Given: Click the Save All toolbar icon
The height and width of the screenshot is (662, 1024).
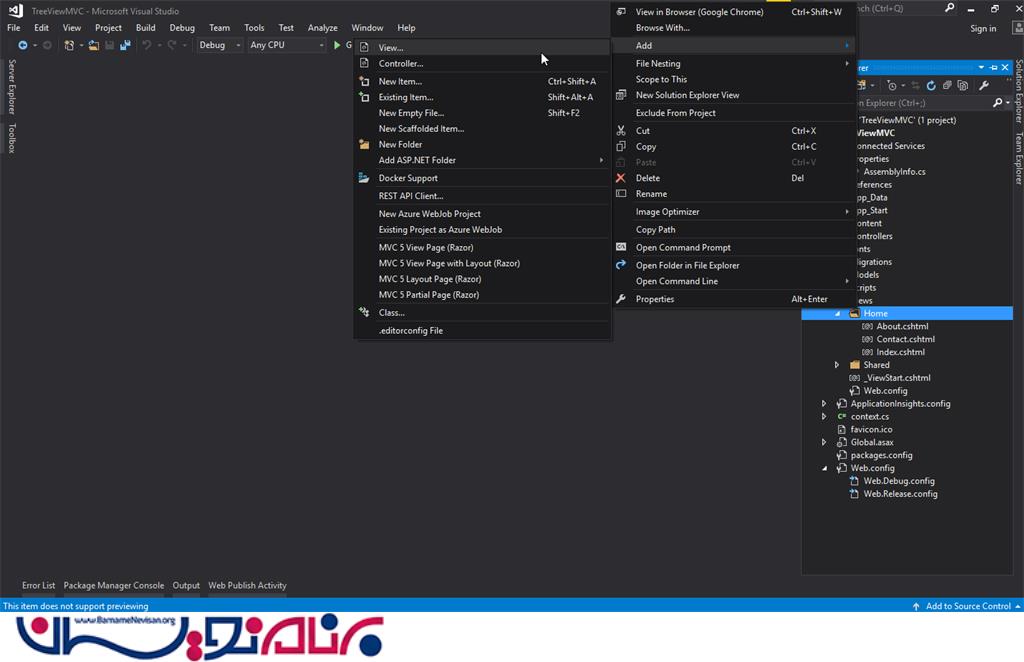Looking at the screenshot, I should (x=125, y=45).
